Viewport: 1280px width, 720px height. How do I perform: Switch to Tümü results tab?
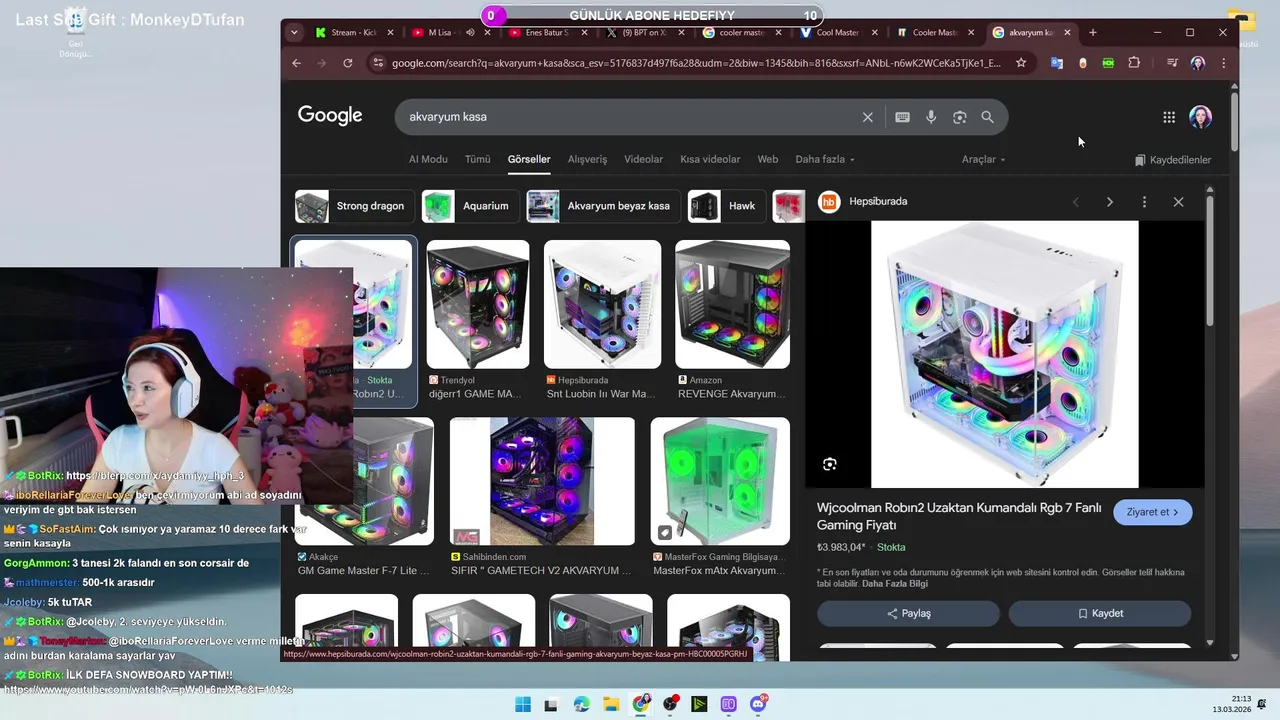[477, 159]
